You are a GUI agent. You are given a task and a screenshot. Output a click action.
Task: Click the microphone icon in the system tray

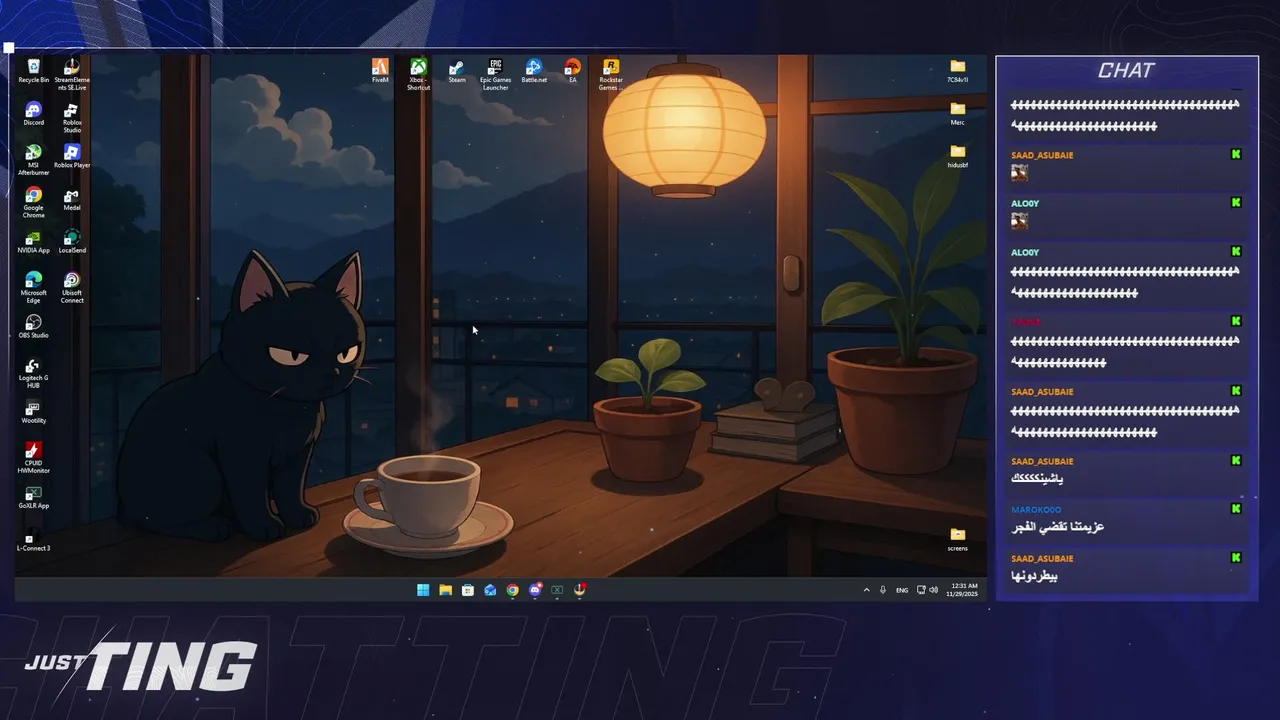tap(883, 590)
